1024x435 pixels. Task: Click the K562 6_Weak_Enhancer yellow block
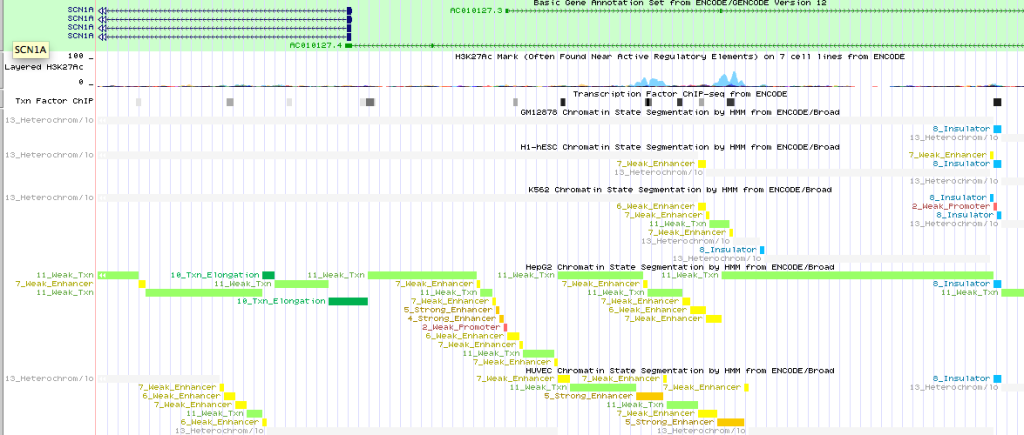click(x=702, y=206)
